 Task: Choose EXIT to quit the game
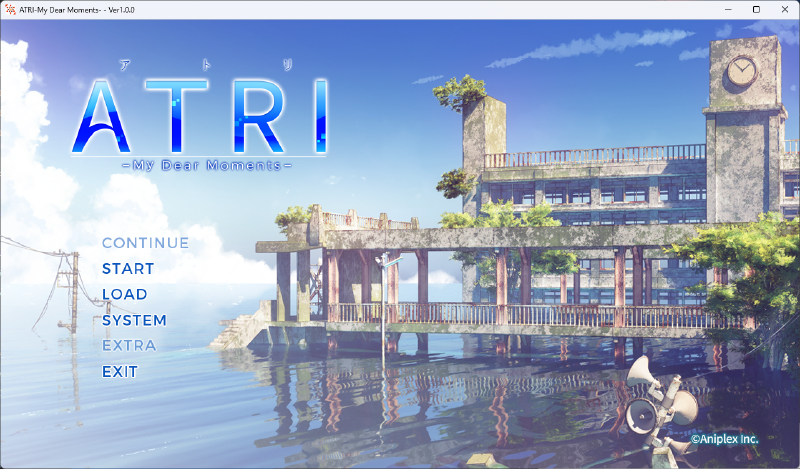point(120,372)
